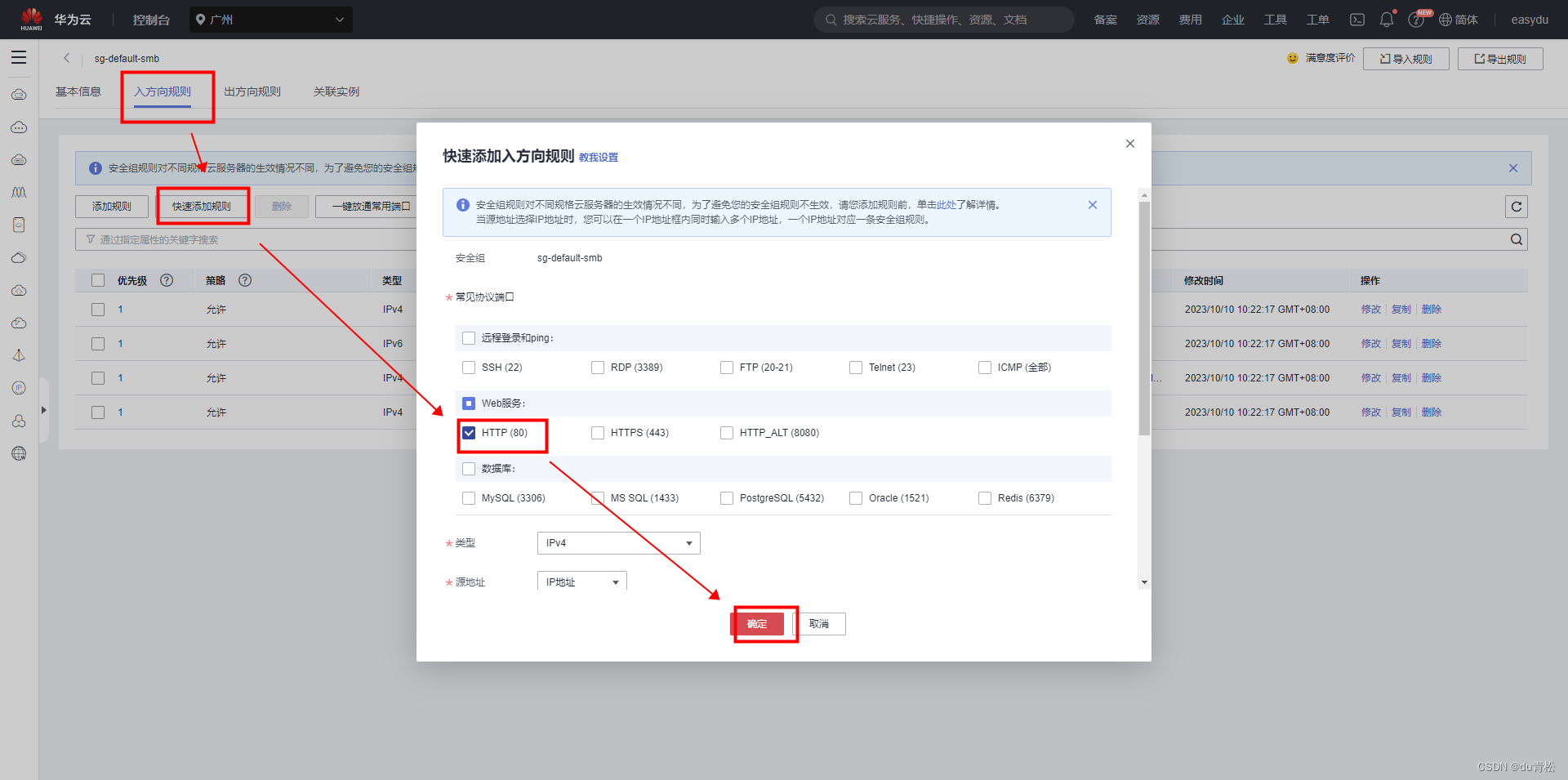Focus the top search box for cloud services

(943, 20)
